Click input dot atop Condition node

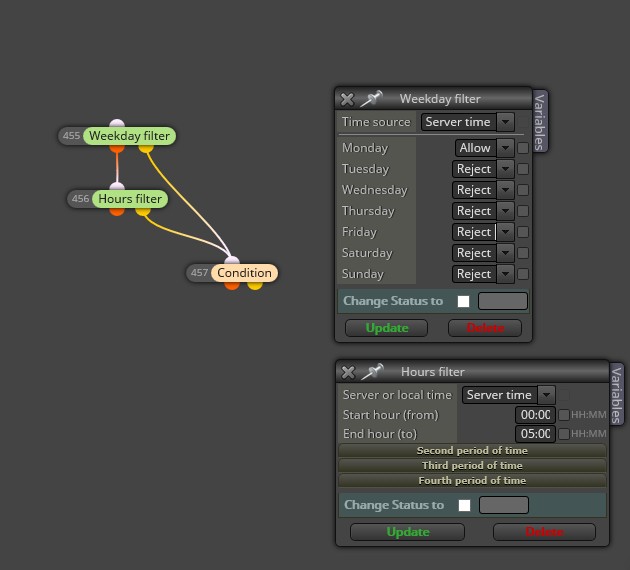(232, 260)
